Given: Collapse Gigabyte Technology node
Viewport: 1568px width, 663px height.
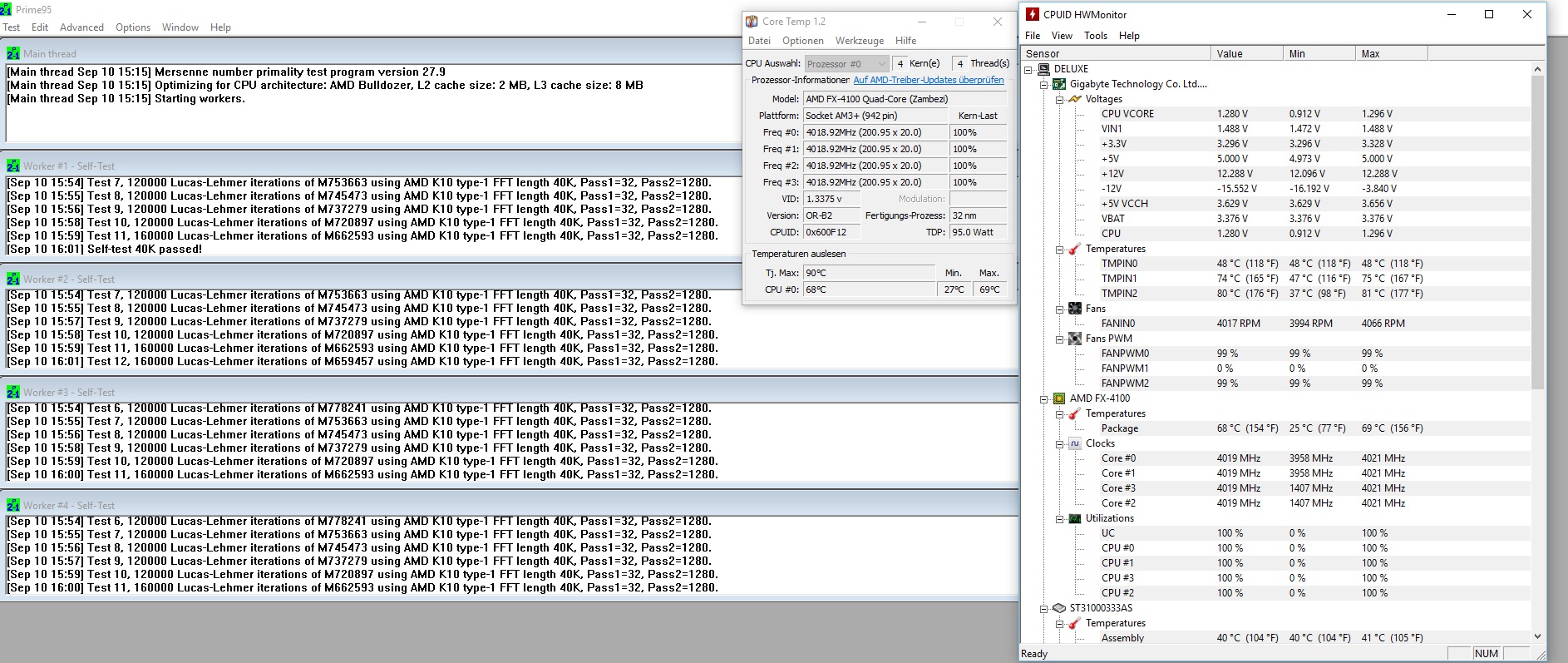Looking at the screenshot, I should (x=1044, y=84).
